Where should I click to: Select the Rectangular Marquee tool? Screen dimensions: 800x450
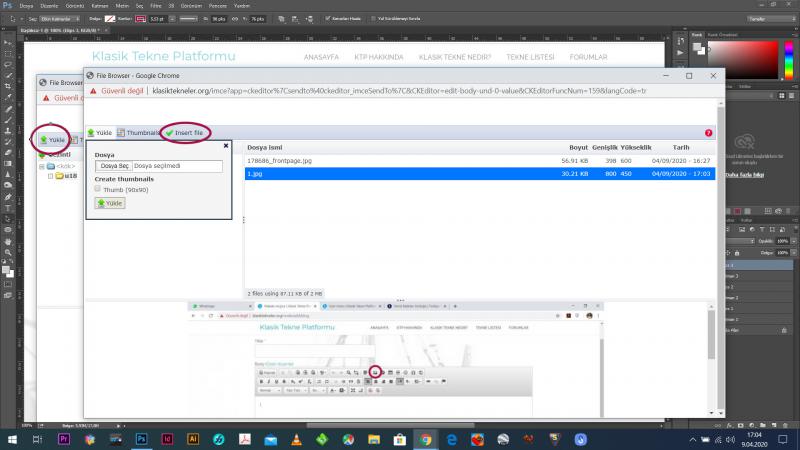8,54
